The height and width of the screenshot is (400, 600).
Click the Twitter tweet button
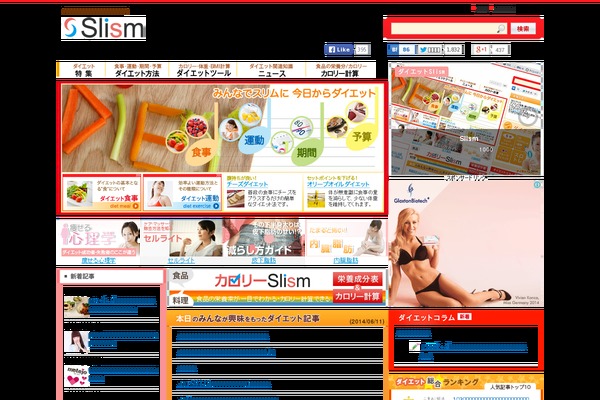pos(430,49)
